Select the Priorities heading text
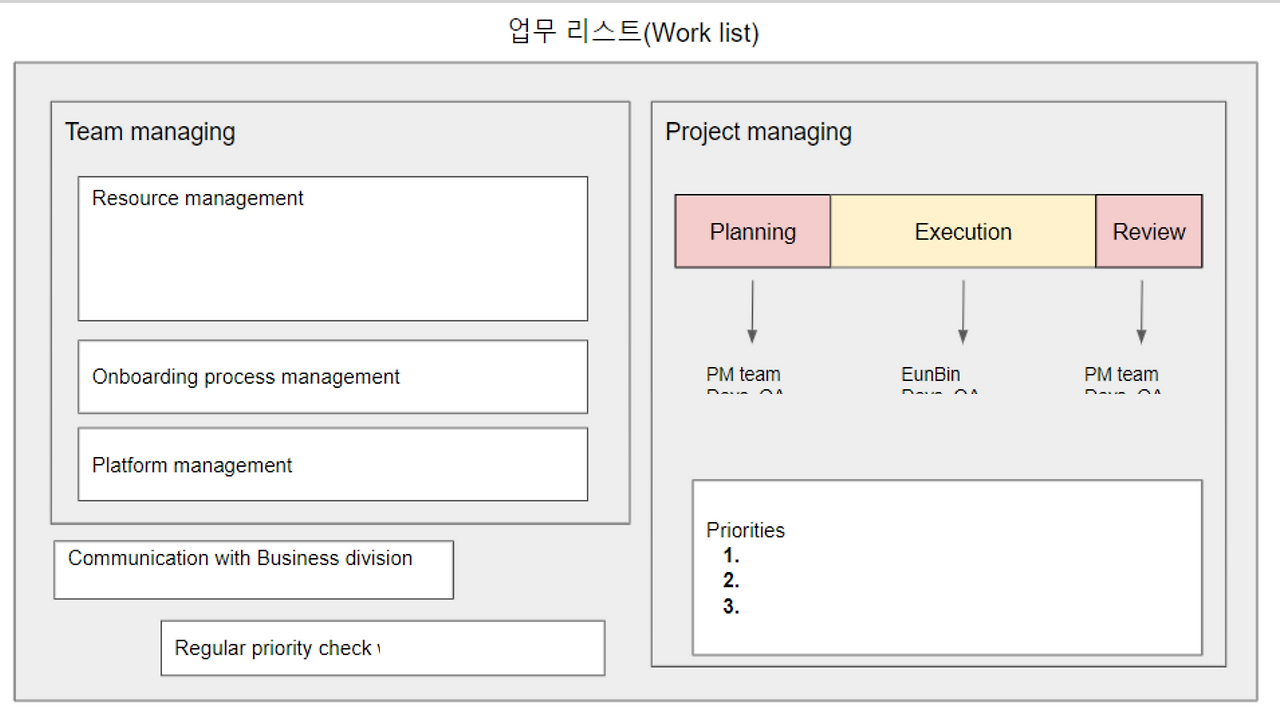The height and width of the screenshot is (720, 1280). point(745,530)
